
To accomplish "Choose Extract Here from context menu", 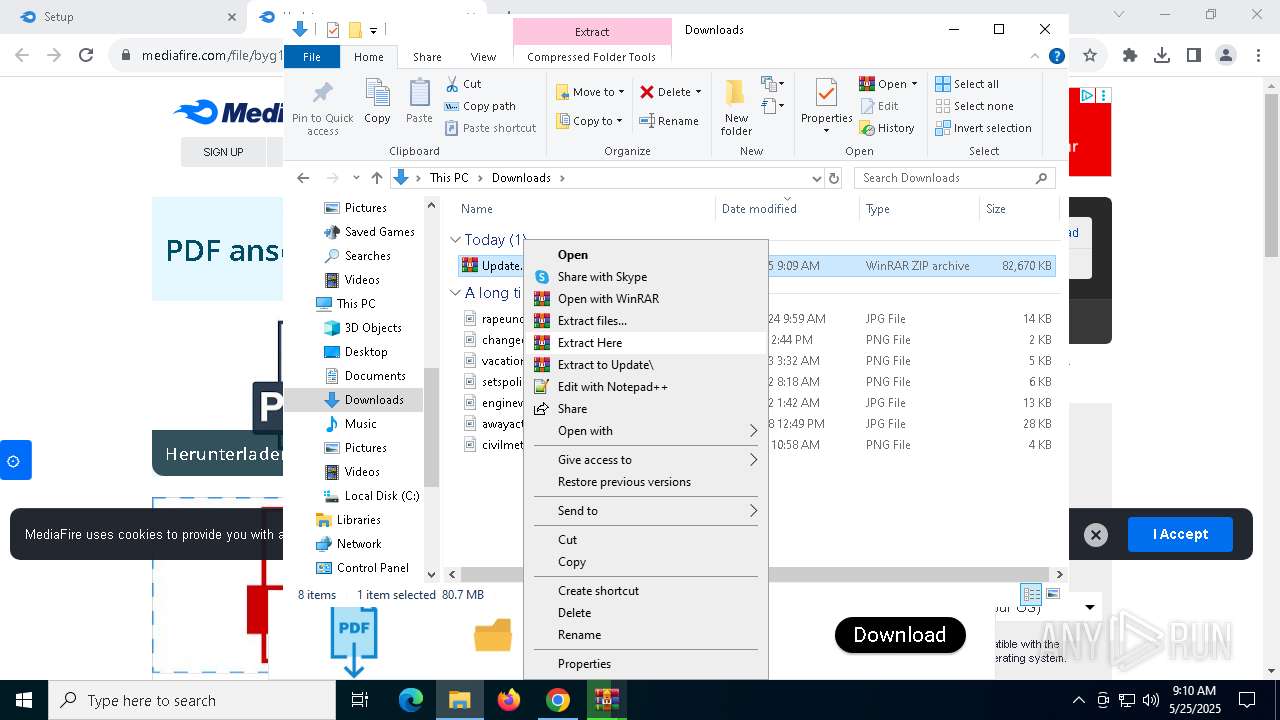I will (x=646, y=343).
